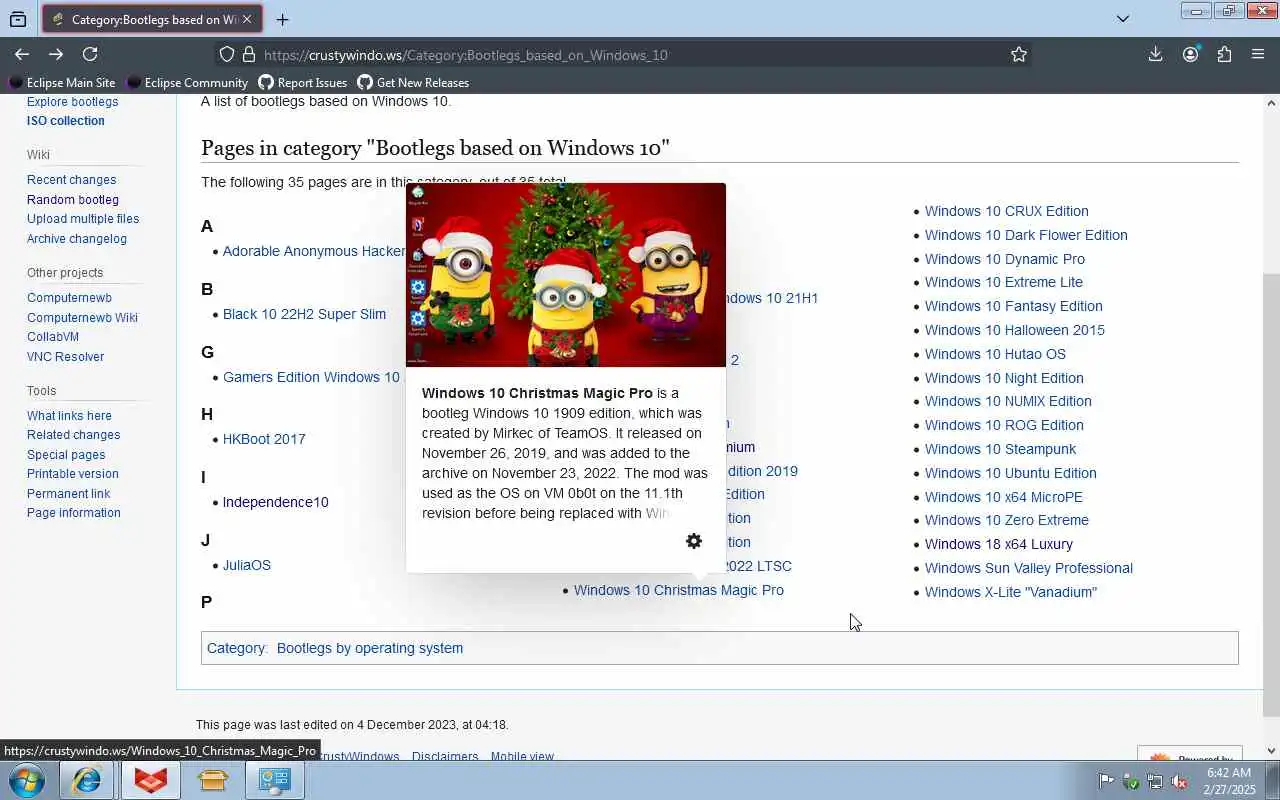Bookmark this page with the star icon
Screen dimensions: 1280x800
click(x=1019, y=55)
